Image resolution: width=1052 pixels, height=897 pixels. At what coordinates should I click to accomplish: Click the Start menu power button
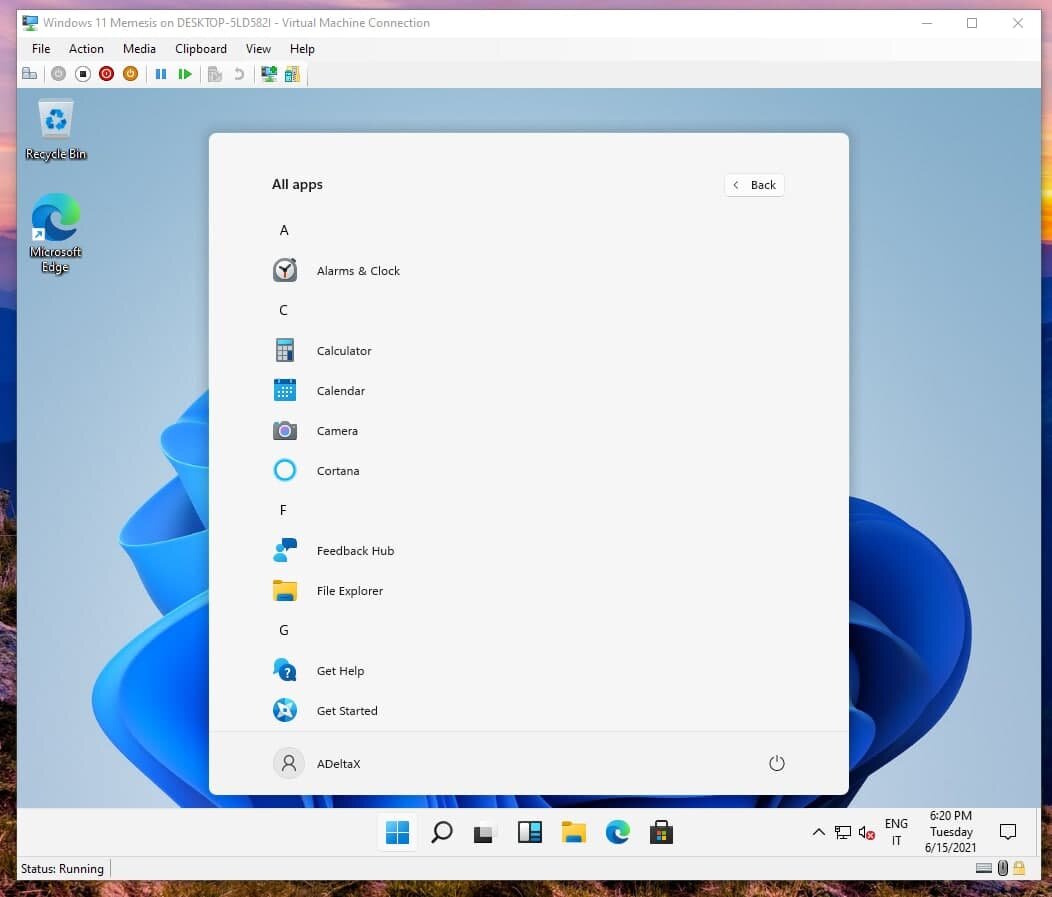tap(776, 763)
